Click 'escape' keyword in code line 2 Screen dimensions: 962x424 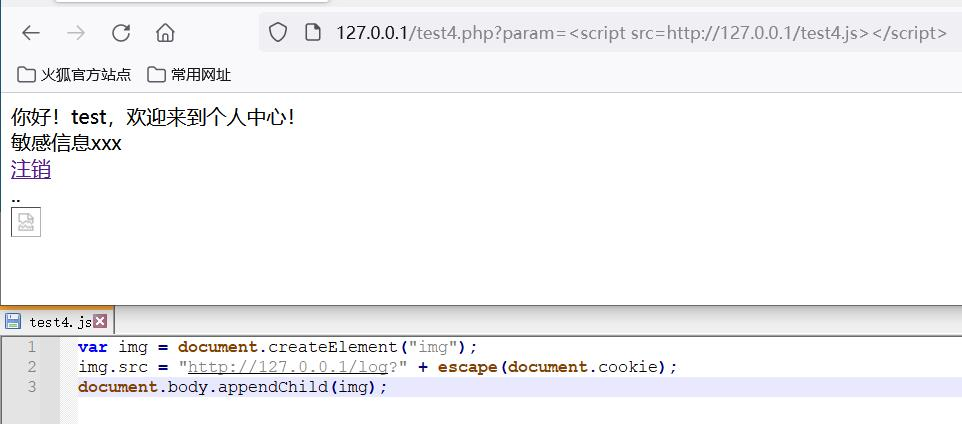tap(467, 367)
